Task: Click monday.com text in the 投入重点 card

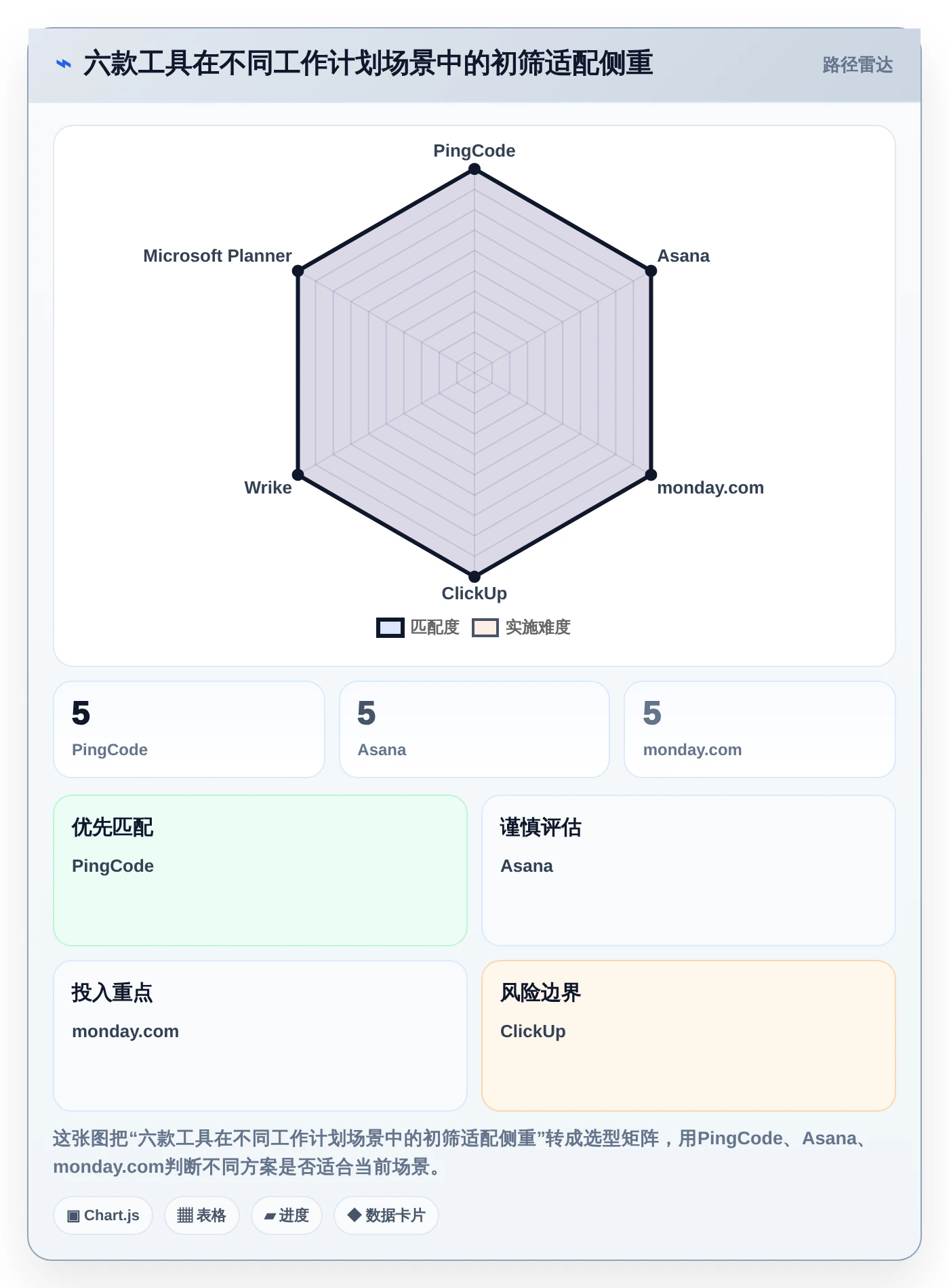Action: coord(125,1031)
